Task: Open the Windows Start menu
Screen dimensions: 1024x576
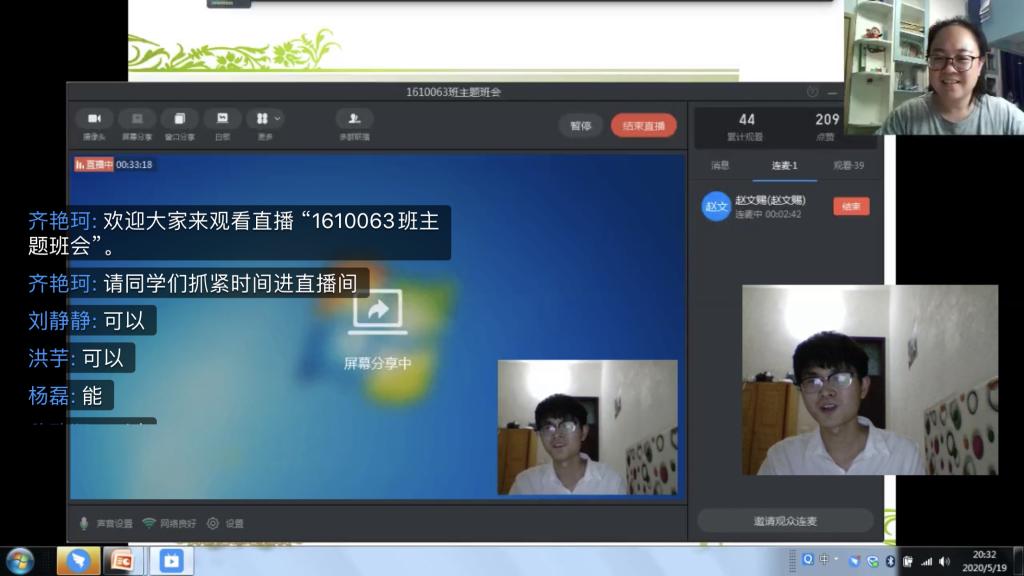Action: [x=19, y=561]
